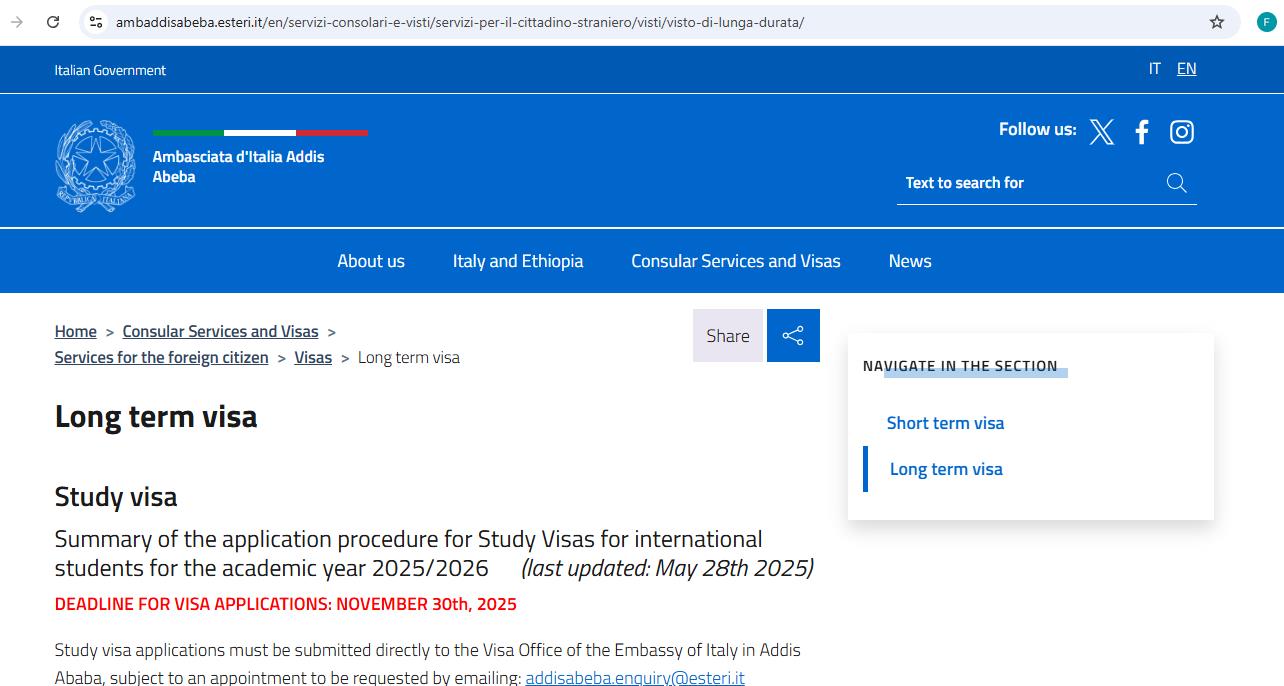Screen dimensions: 1284x686
Task: Open the share options icon
Action: click(x=793, y=335)
